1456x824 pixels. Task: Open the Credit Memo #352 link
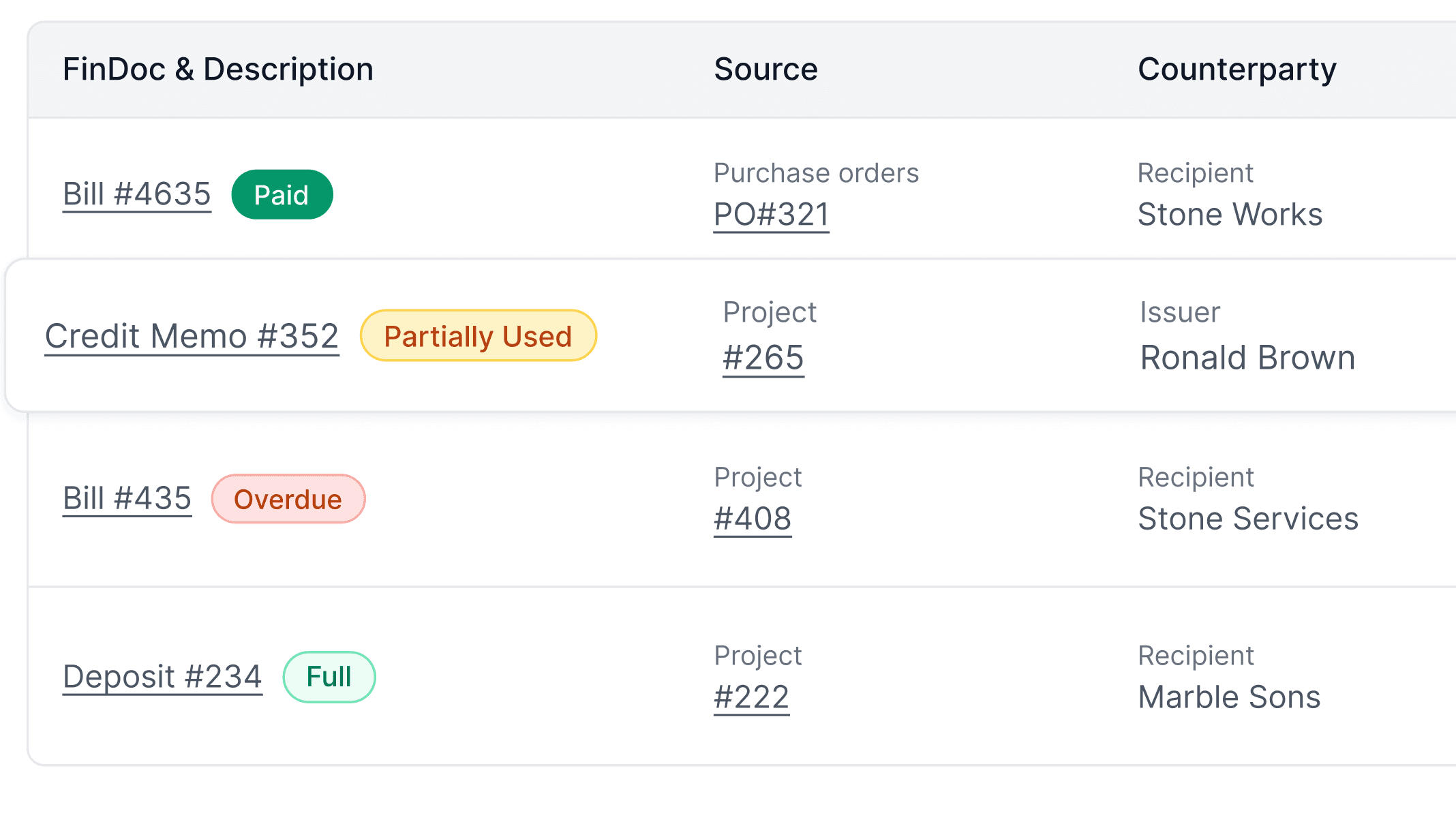coord(192,335)
